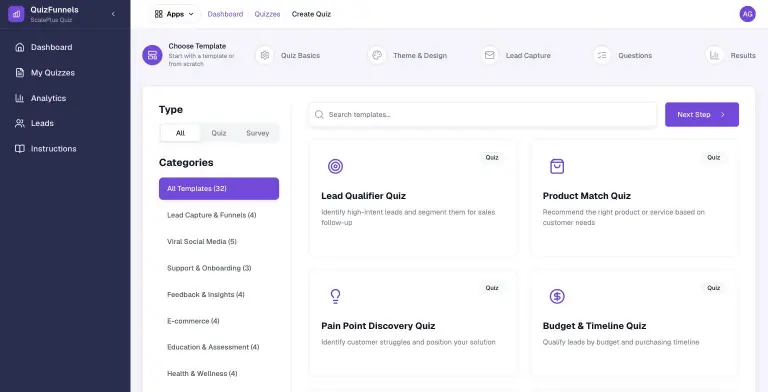Click the Apps grid icon
This screenshot has width=768, height=392.
click(158, 14)
